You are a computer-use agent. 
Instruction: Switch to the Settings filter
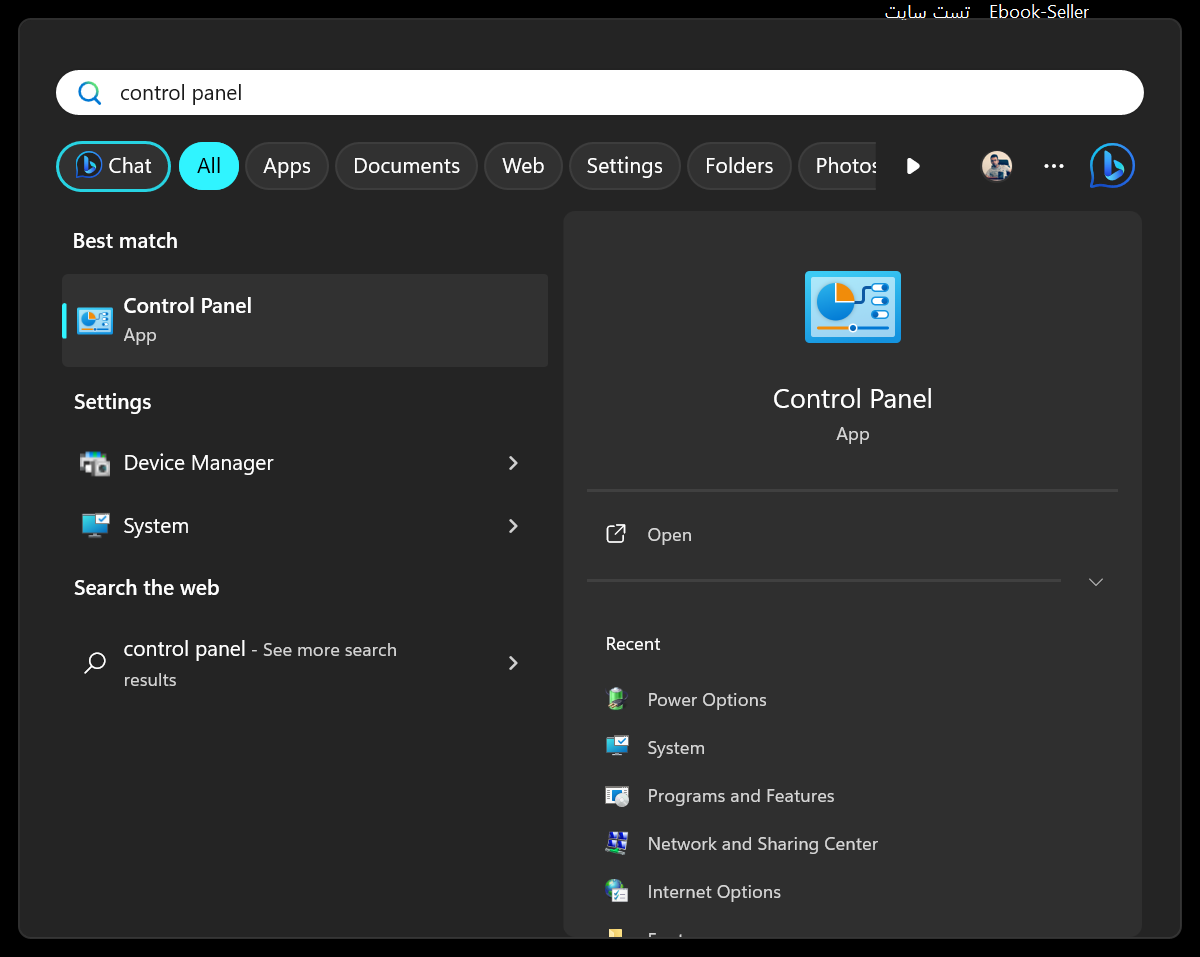tap(625, 166)
